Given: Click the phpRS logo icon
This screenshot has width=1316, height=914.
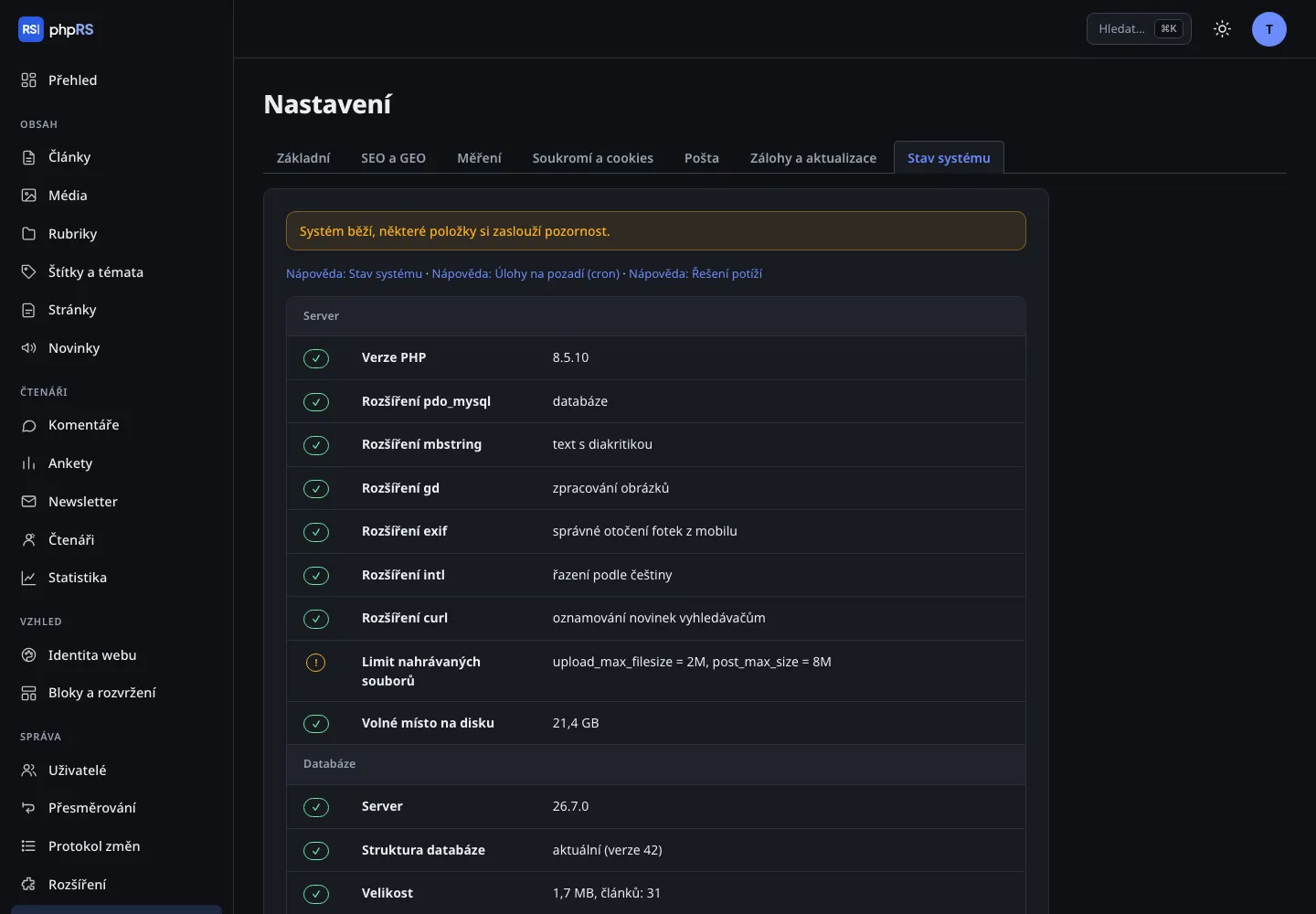Looking at the screenshot, I should 30,29.
